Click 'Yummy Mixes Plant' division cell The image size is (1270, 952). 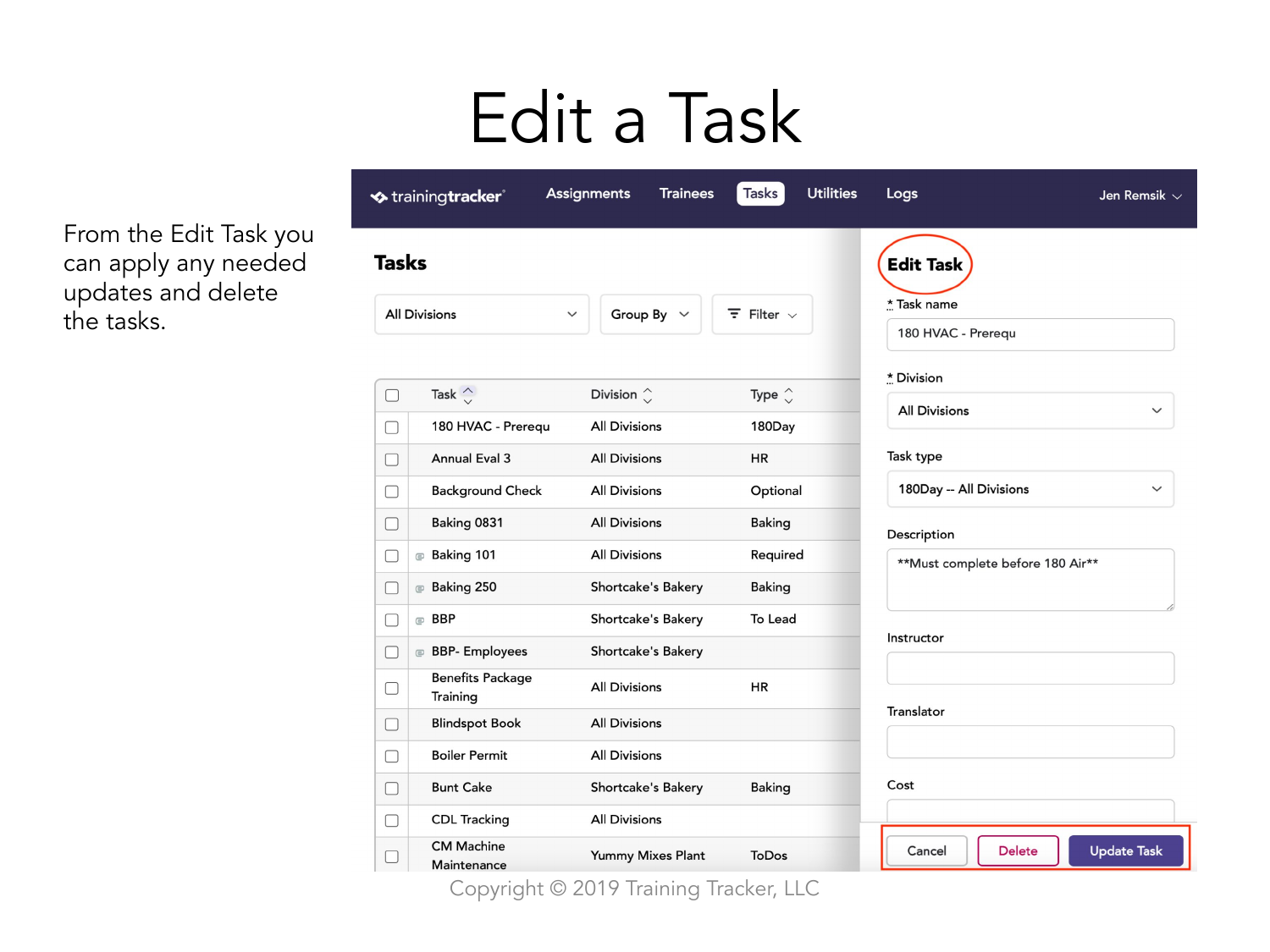click(648, 856)
